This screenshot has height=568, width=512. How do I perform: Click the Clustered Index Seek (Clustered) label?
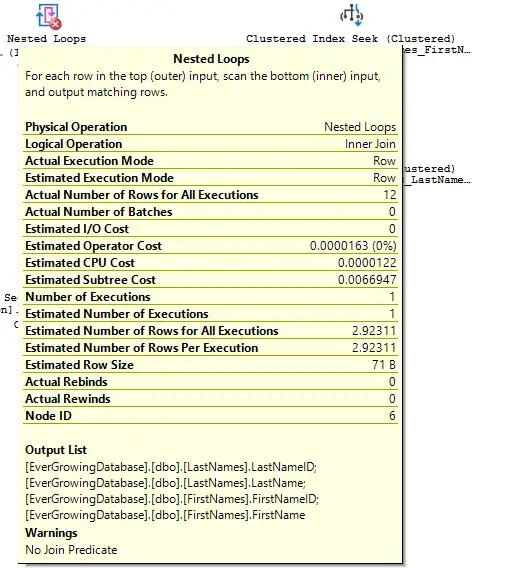pyautogui.click(x=350, y=39)
